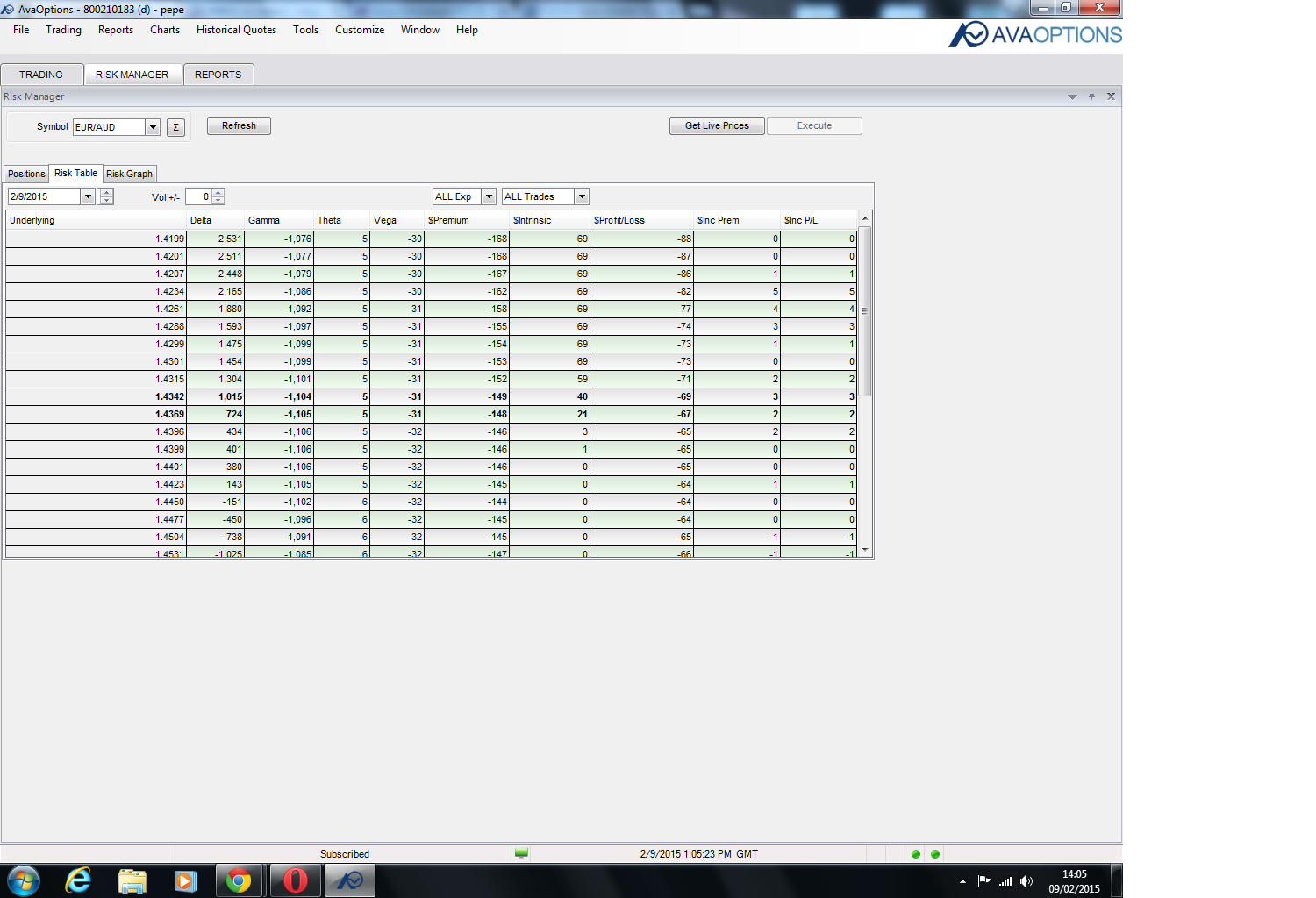1316x898 pixels.
Task: Open the Risk Manager panel options arrow
Action: point(1072,96)
